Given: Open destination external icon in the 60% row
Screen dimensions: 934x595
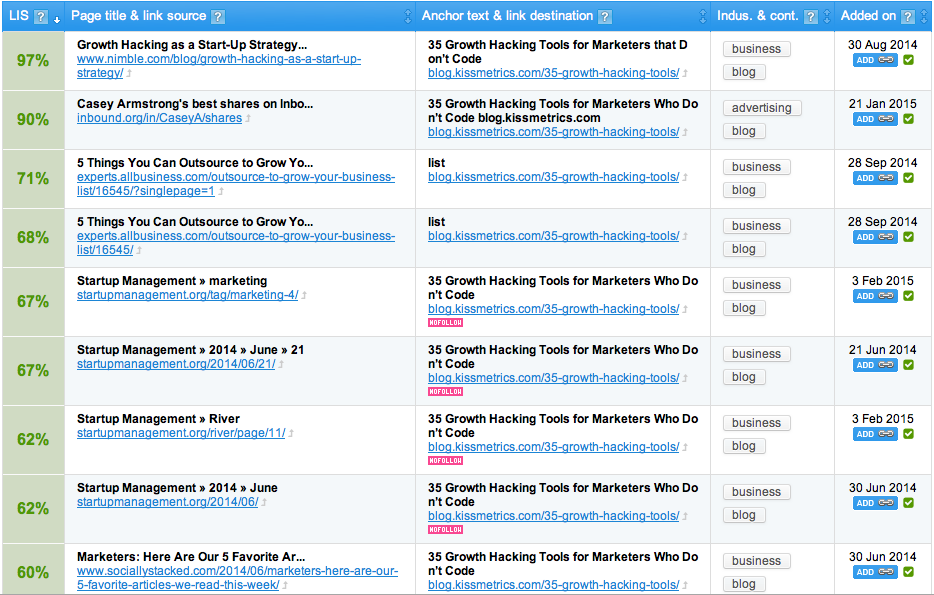Looking at the screenshot, I should coord(685,585).
